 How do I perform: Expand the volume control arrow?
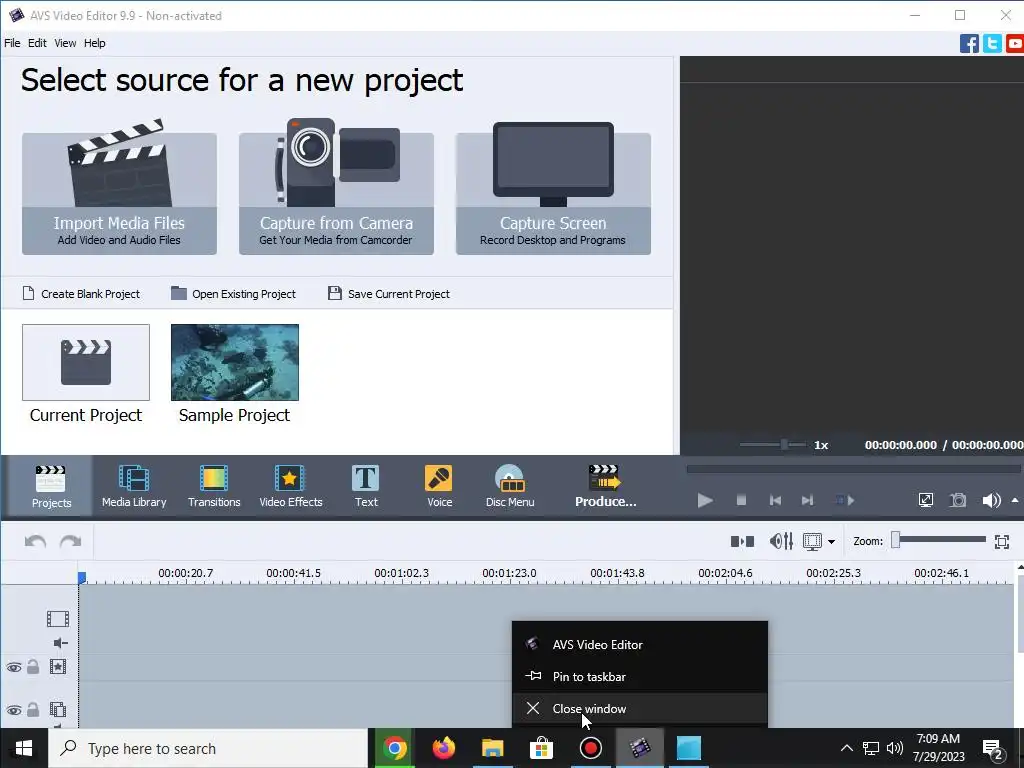1015,500
